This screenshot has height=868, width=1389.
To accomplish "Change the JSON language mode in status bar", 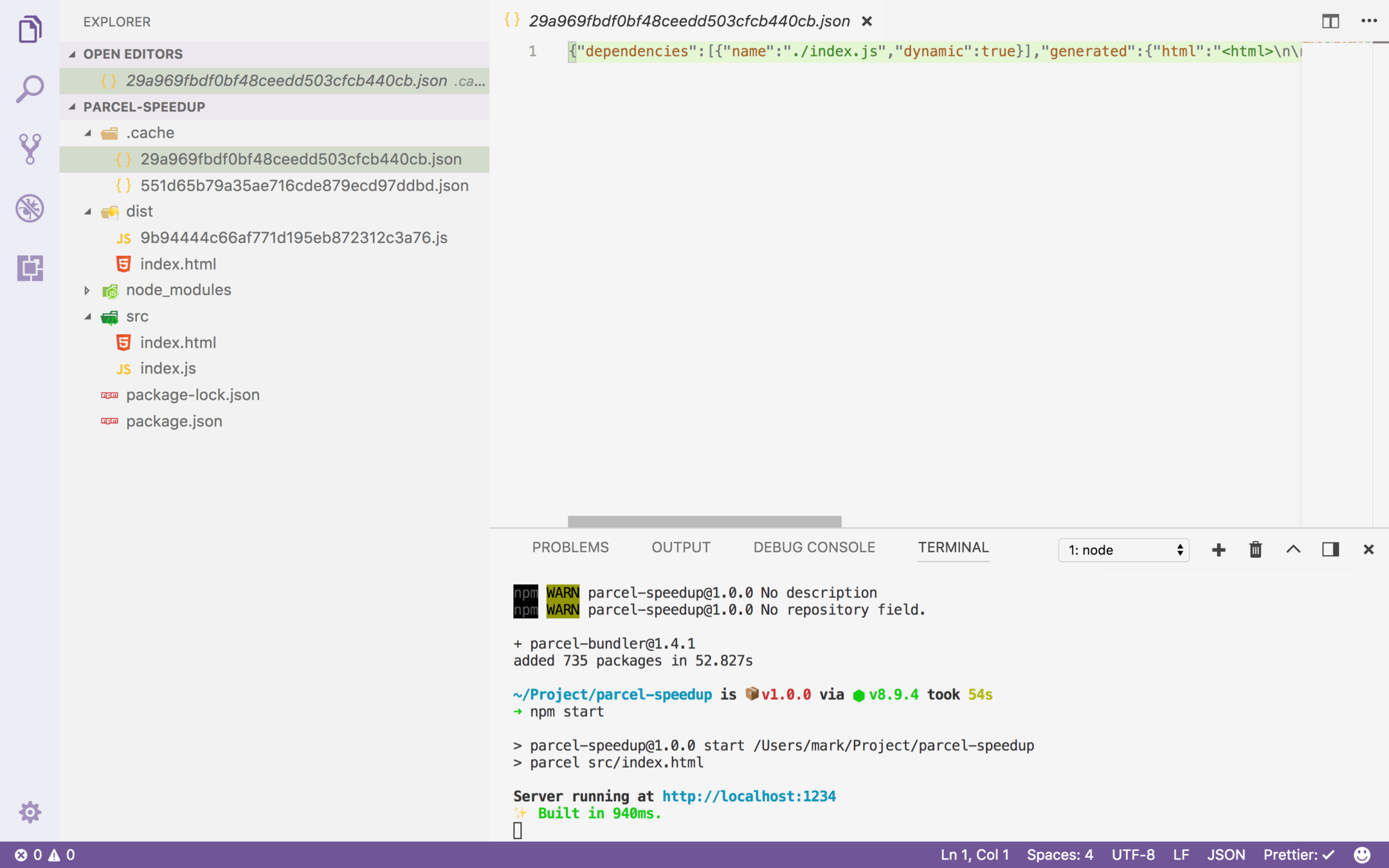I will click(x=1226, y=854).
